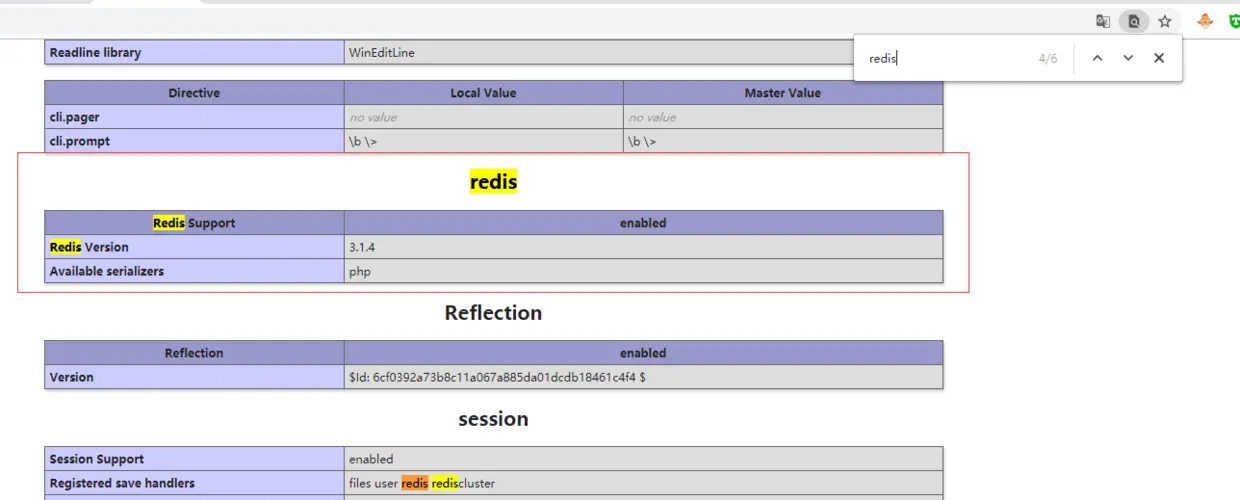This screenshot has height=500, width=1240.
Task: Select the 'Available serializers' label
Action: (x=107, y=271)
